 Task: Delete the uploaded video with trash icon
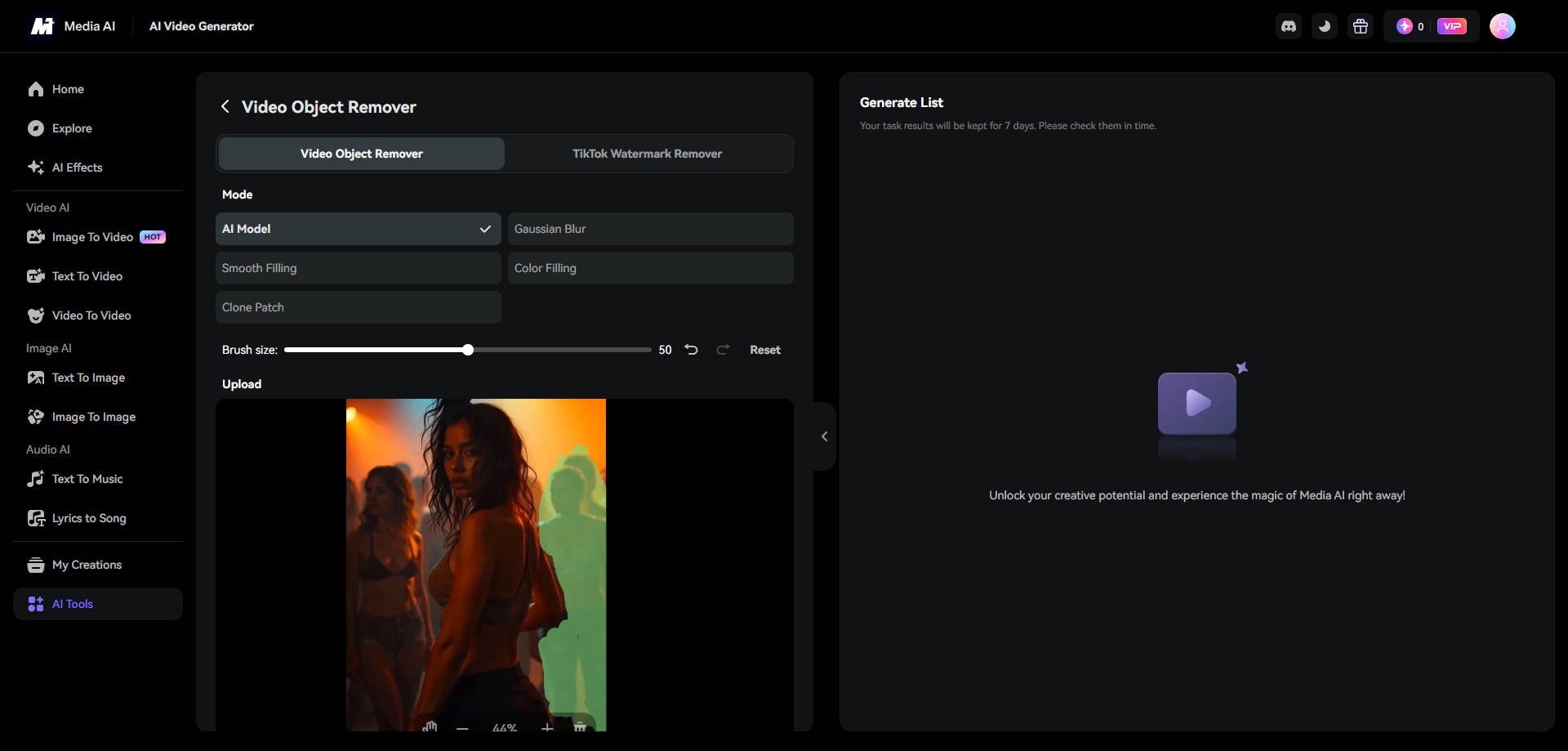point(580,726)
